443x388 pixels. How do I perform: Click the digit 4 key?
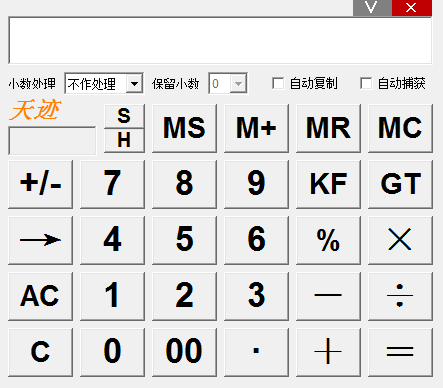(112, 240)
